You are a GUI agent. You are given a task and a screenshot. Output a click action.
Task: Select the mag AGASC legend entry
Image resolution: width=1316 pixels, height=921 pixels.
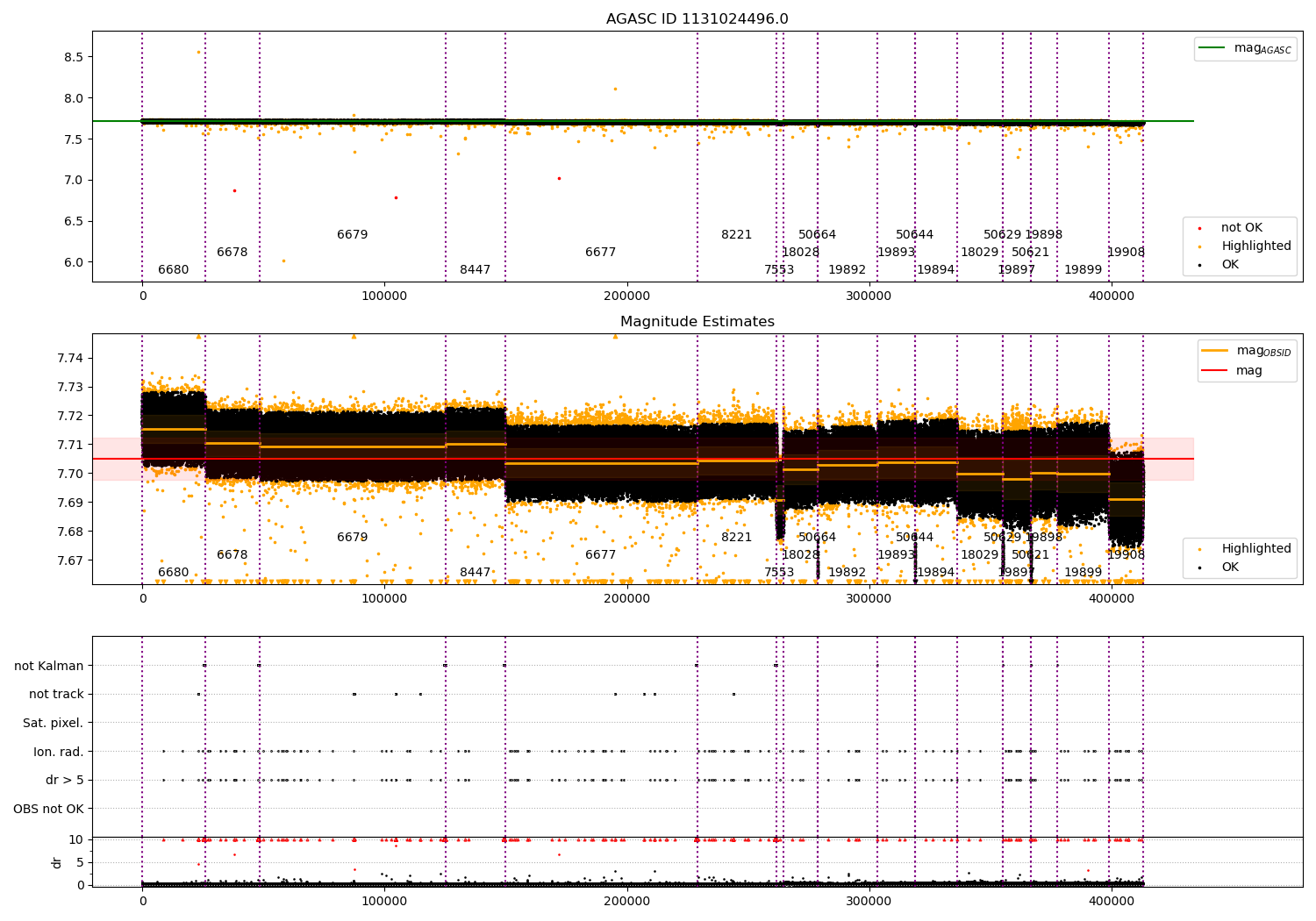coord(1245,49)
